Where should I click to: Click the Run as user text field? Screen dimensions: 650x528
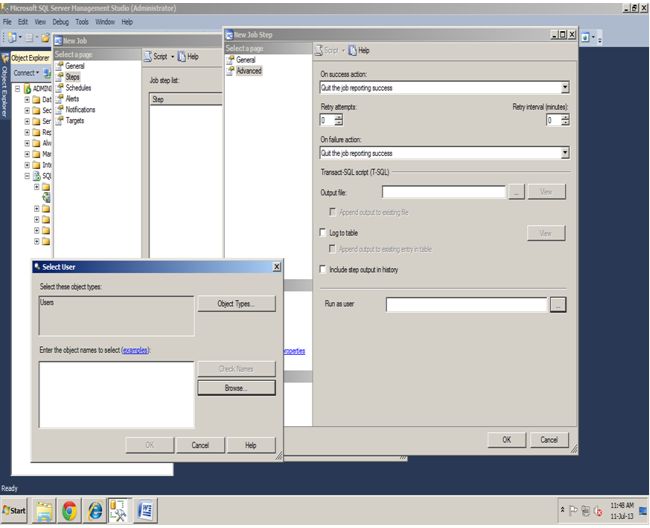[x=467, y=305]
